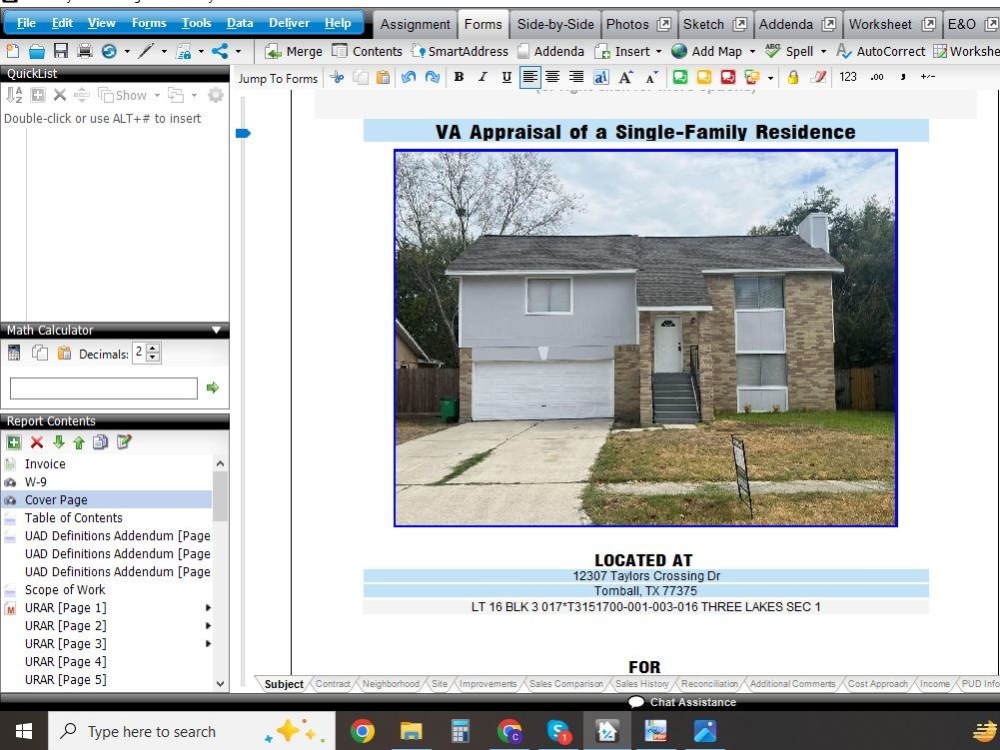Expand URAR [Page 1] submenu arrow
Image resolution: width=1000 pixels, height=750 pixels.
208,608
